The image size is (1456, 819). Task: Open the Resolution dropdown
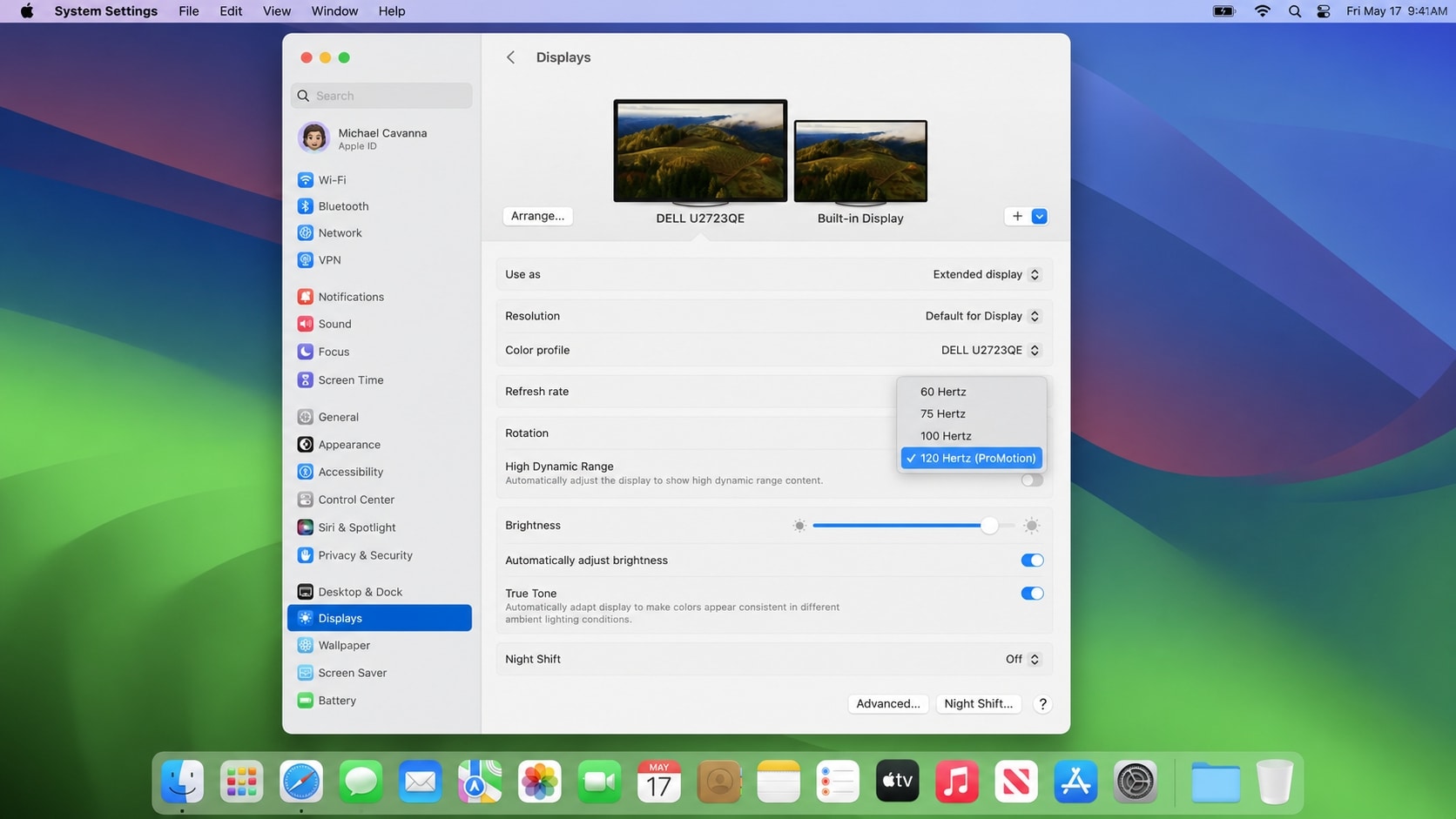982,316
